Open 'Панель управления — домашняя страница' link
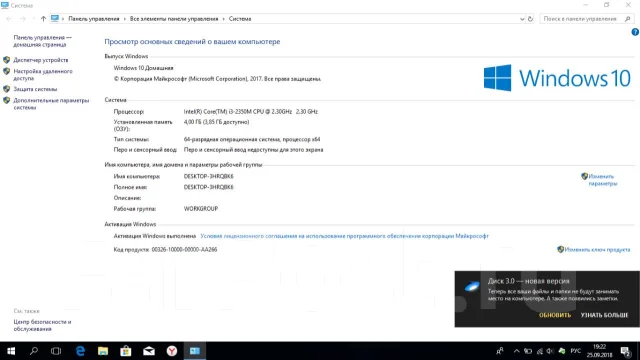Viewport: 640px width, 360px height. (x=42, y=41)
